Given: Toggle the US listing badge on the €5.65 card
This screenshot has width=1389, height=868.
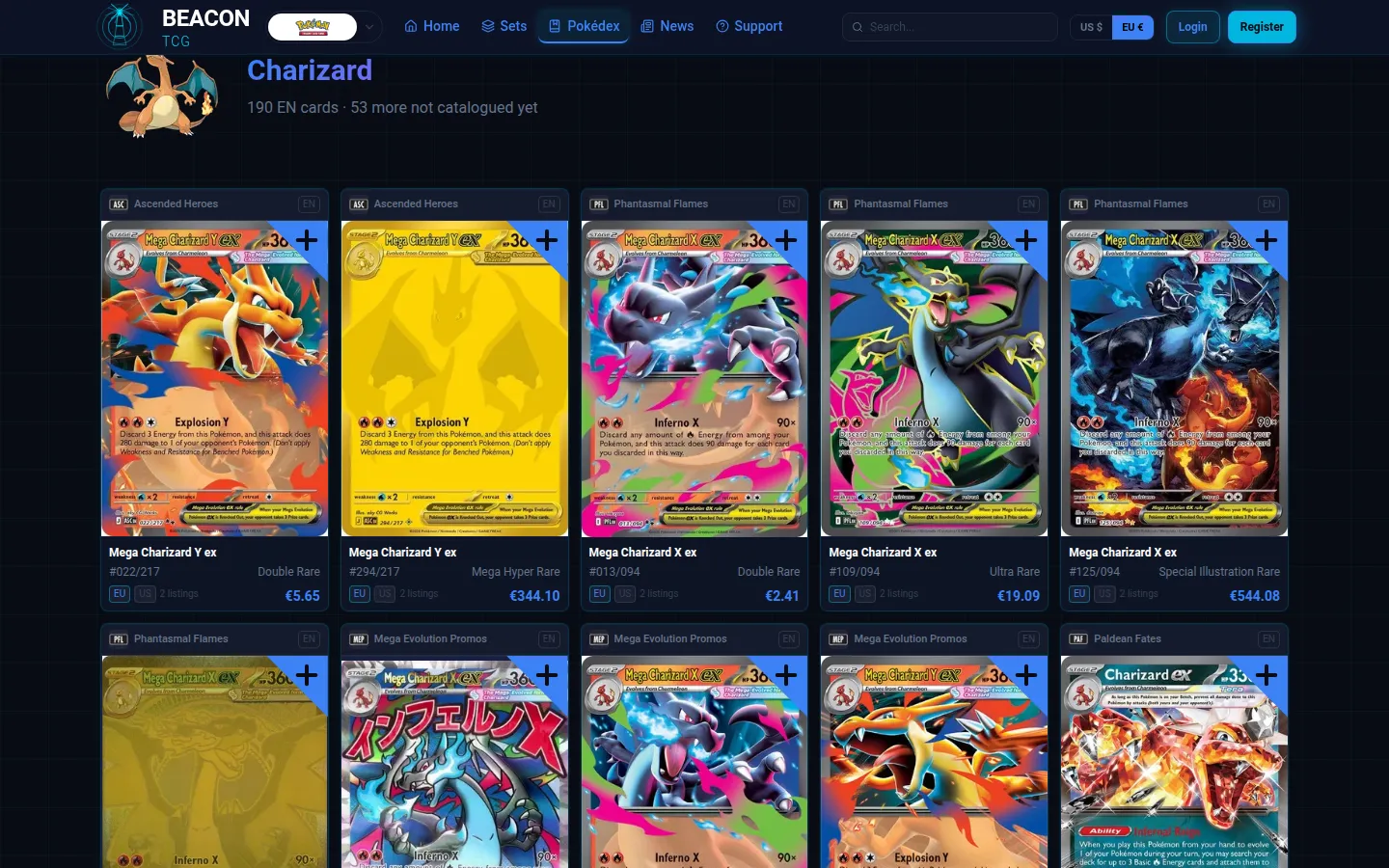Looking at the screenshot, I should (x=145, y=594).
